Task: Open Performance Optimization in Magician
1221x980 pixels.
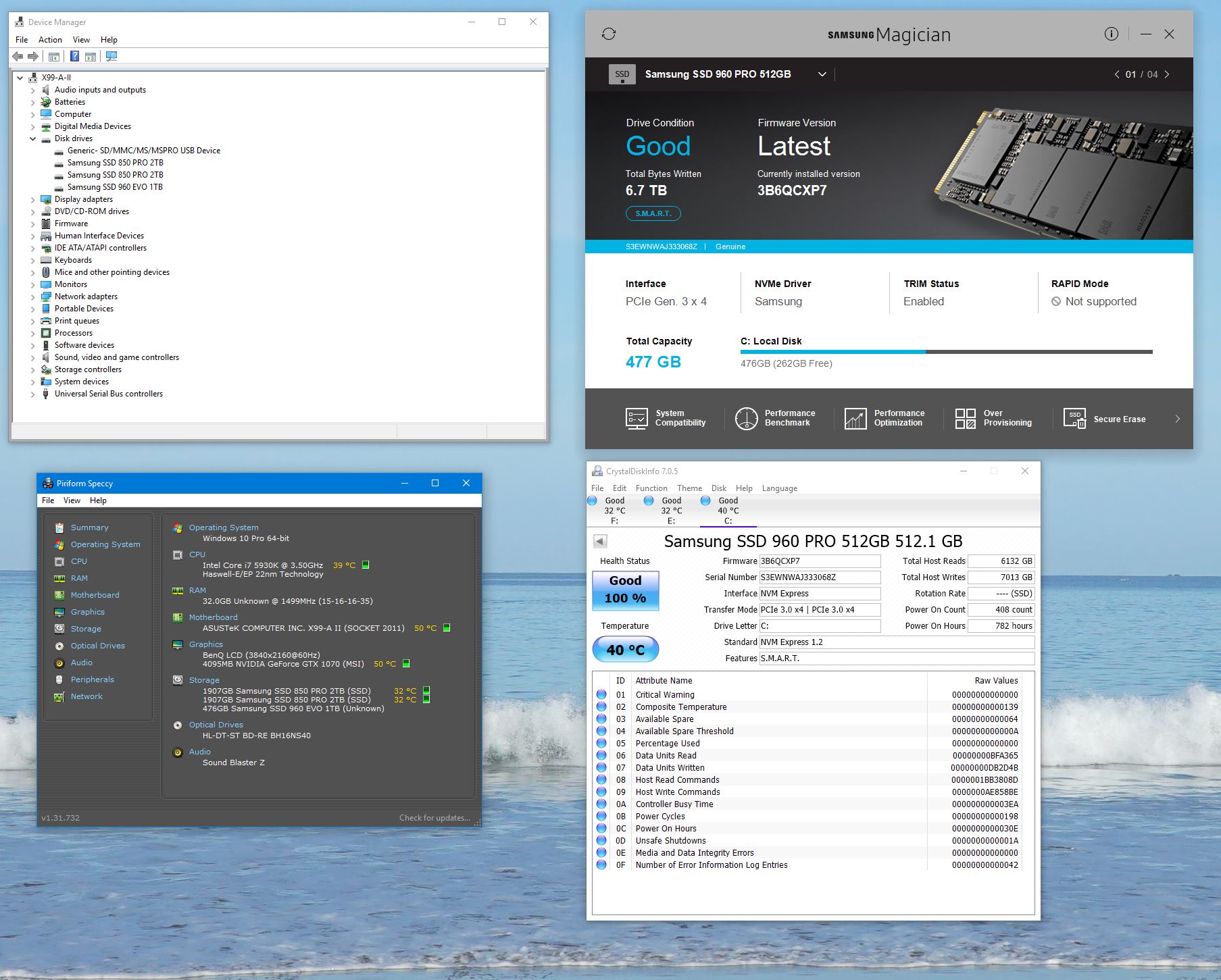Action: pos(884,418)
